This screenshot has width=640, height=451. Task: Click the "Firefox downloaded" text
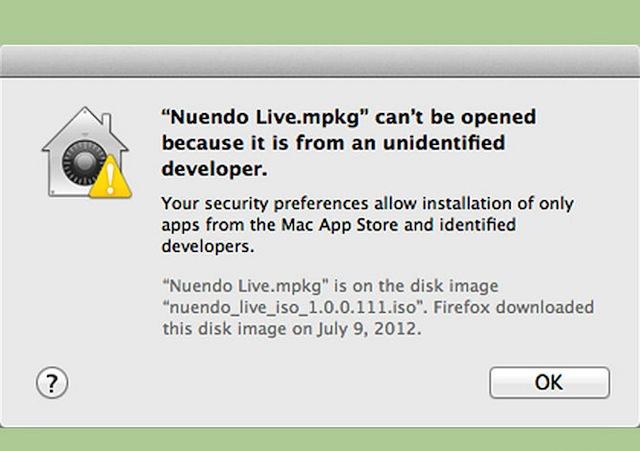click(513, 307)
